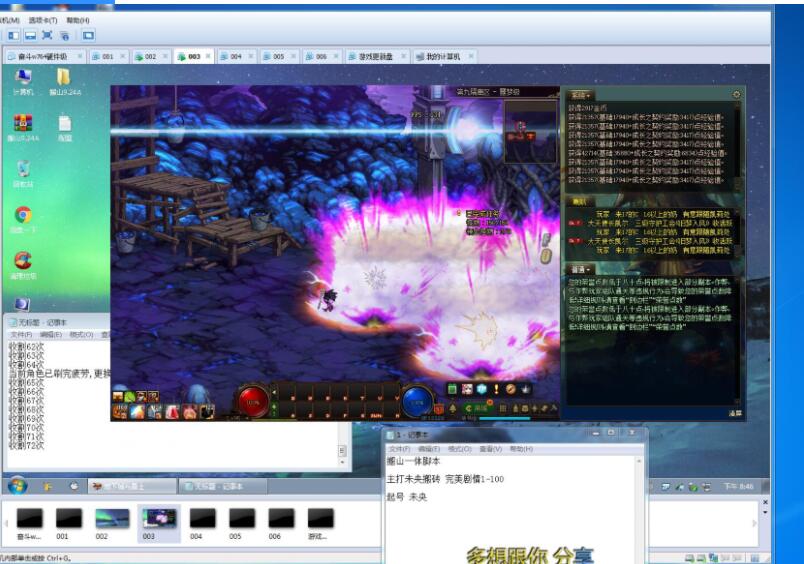Select the 004 VM thumbnail
This screenshot has height=564, width=804.
203,523
